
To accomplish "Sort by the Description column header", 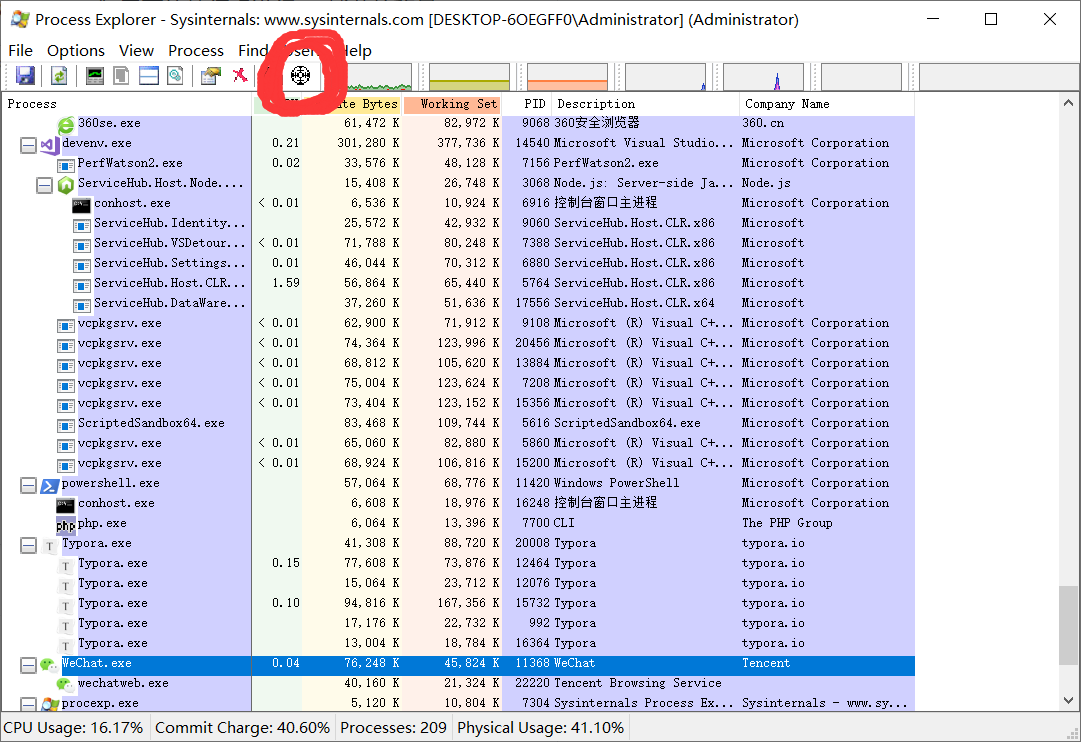I will point(645,104).
